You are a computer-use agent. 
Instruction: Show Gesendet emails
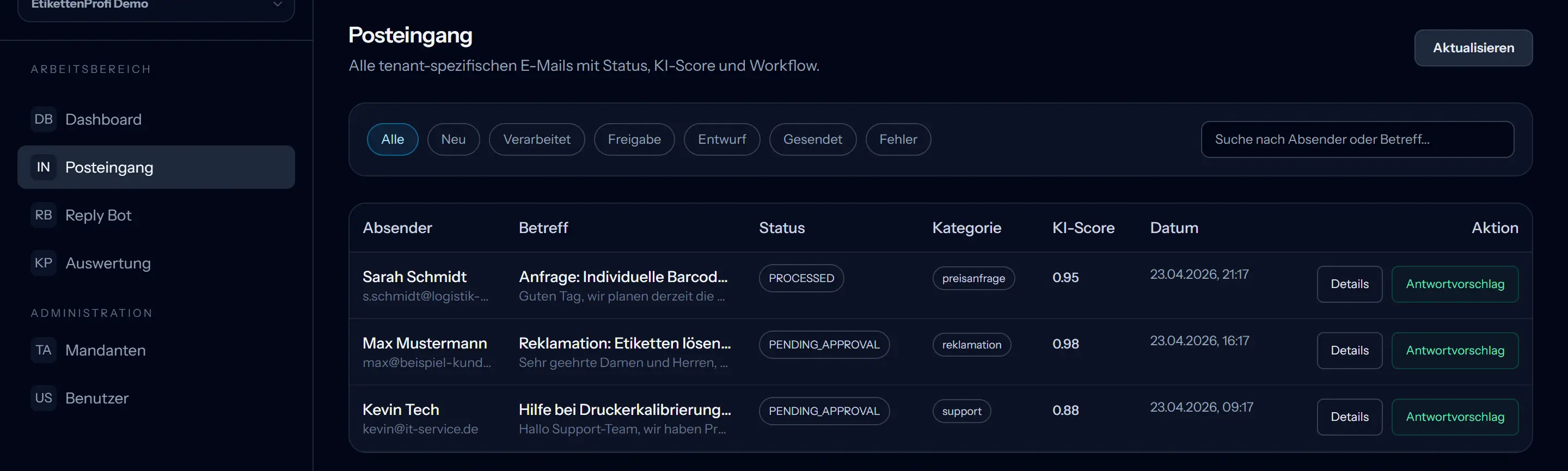click(813, 139)
